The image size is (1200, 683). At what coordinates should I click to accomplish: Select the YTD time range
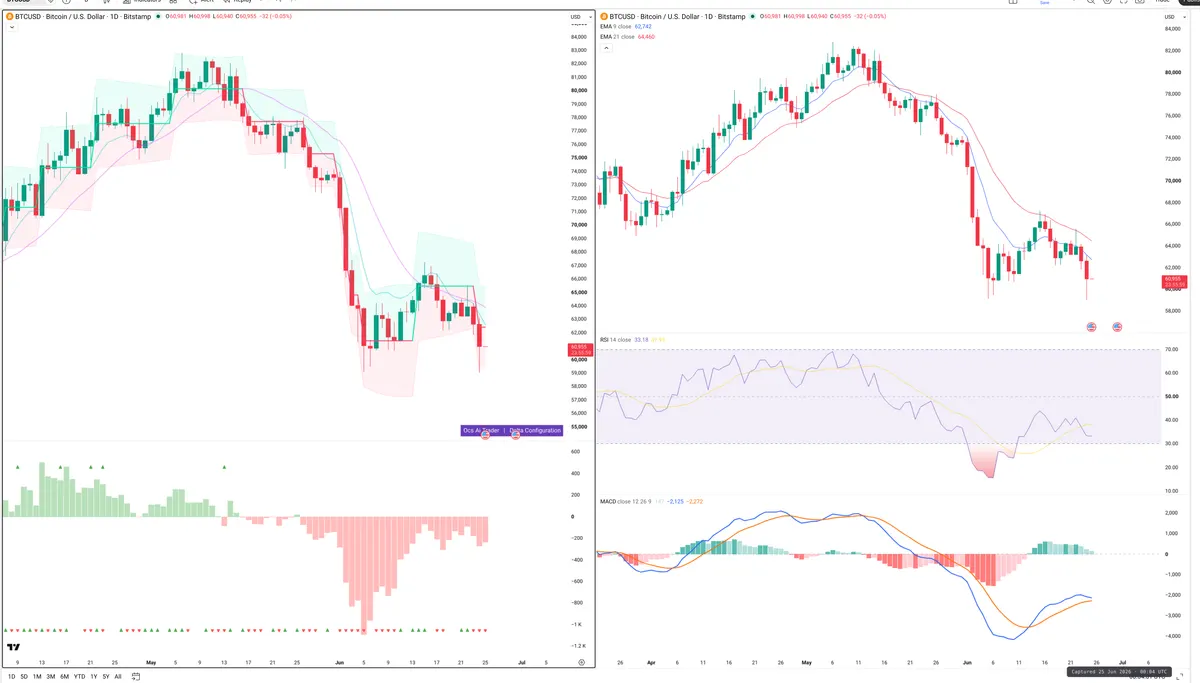(80, 677)
